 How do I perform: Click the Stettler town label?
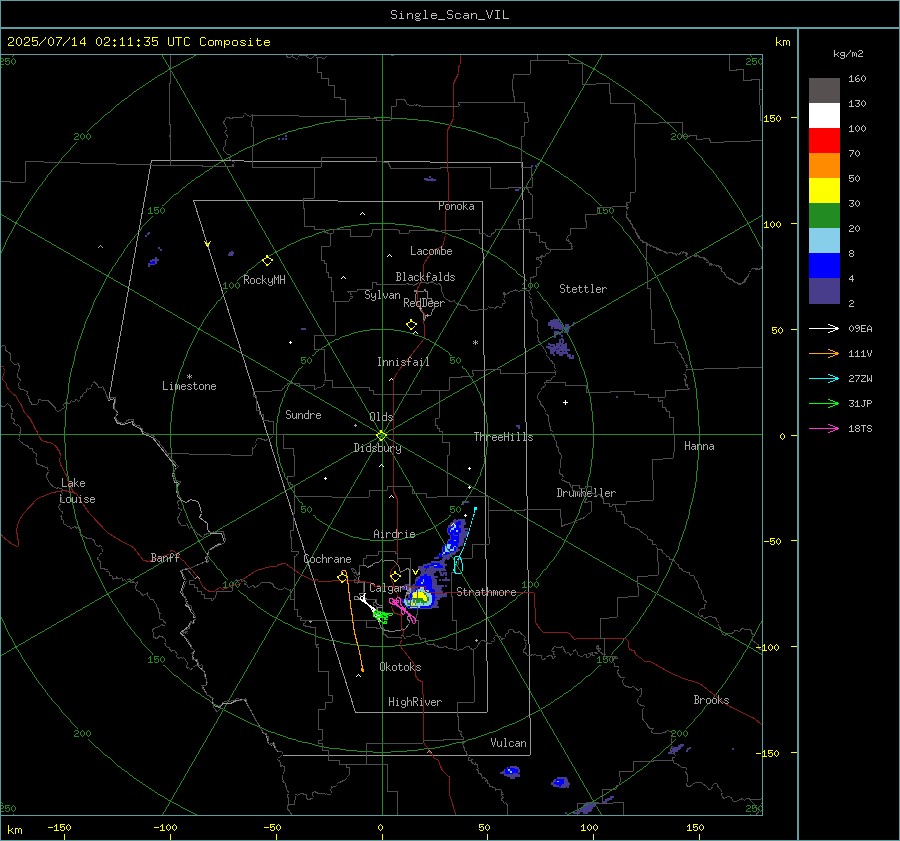583,289
